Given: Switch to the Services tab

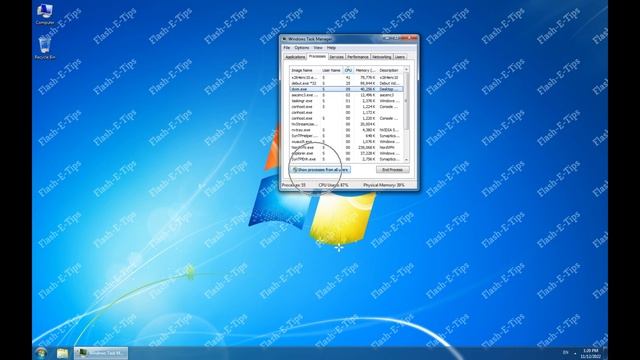Looking at the screenshot, I should 336,57.
